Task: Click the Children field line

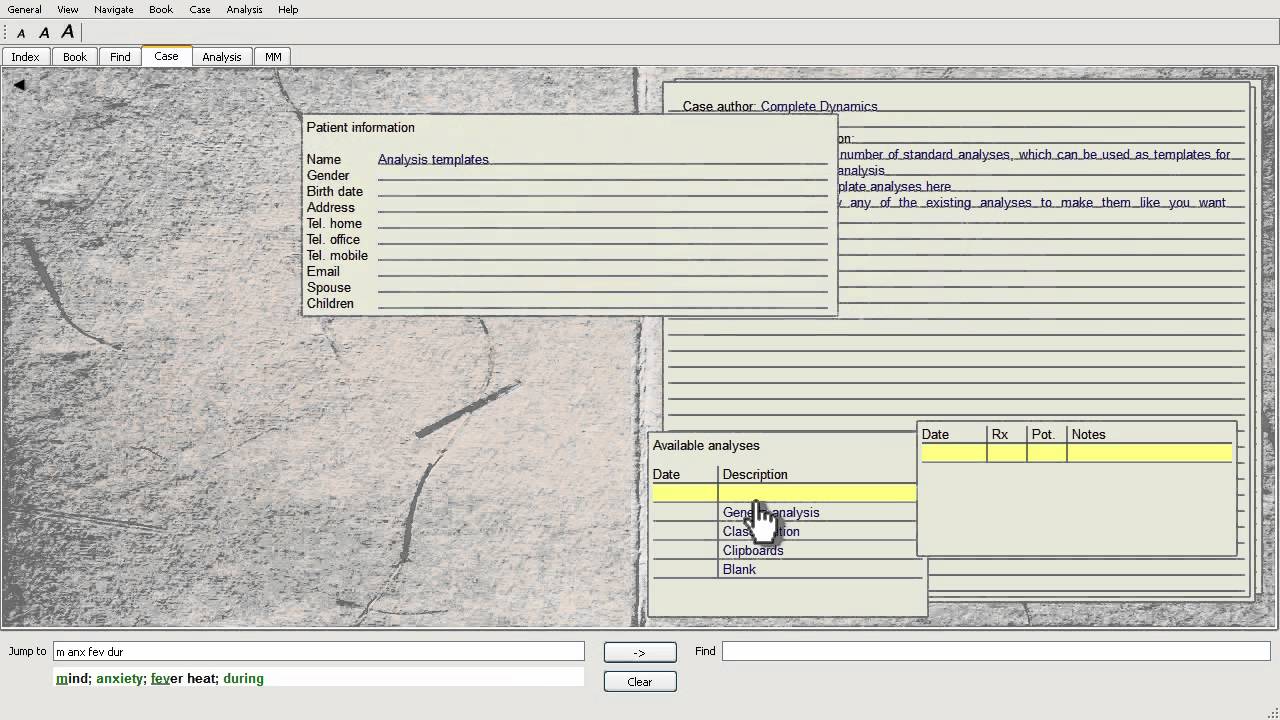Action: click(x=603, y=303)
